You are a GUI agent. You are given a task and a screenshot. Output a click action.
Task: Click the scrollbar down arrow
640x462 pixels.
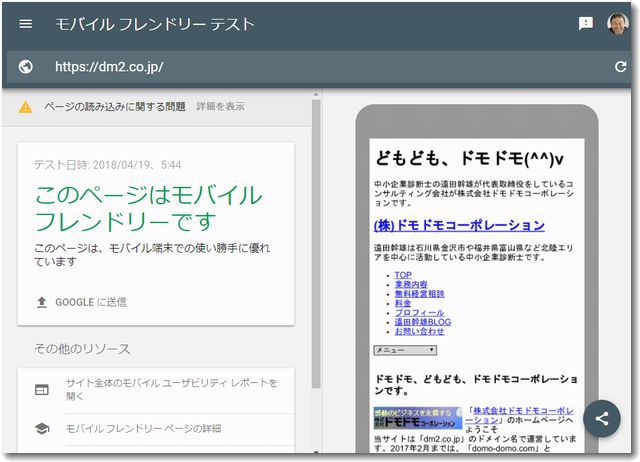tap(316, 452)
